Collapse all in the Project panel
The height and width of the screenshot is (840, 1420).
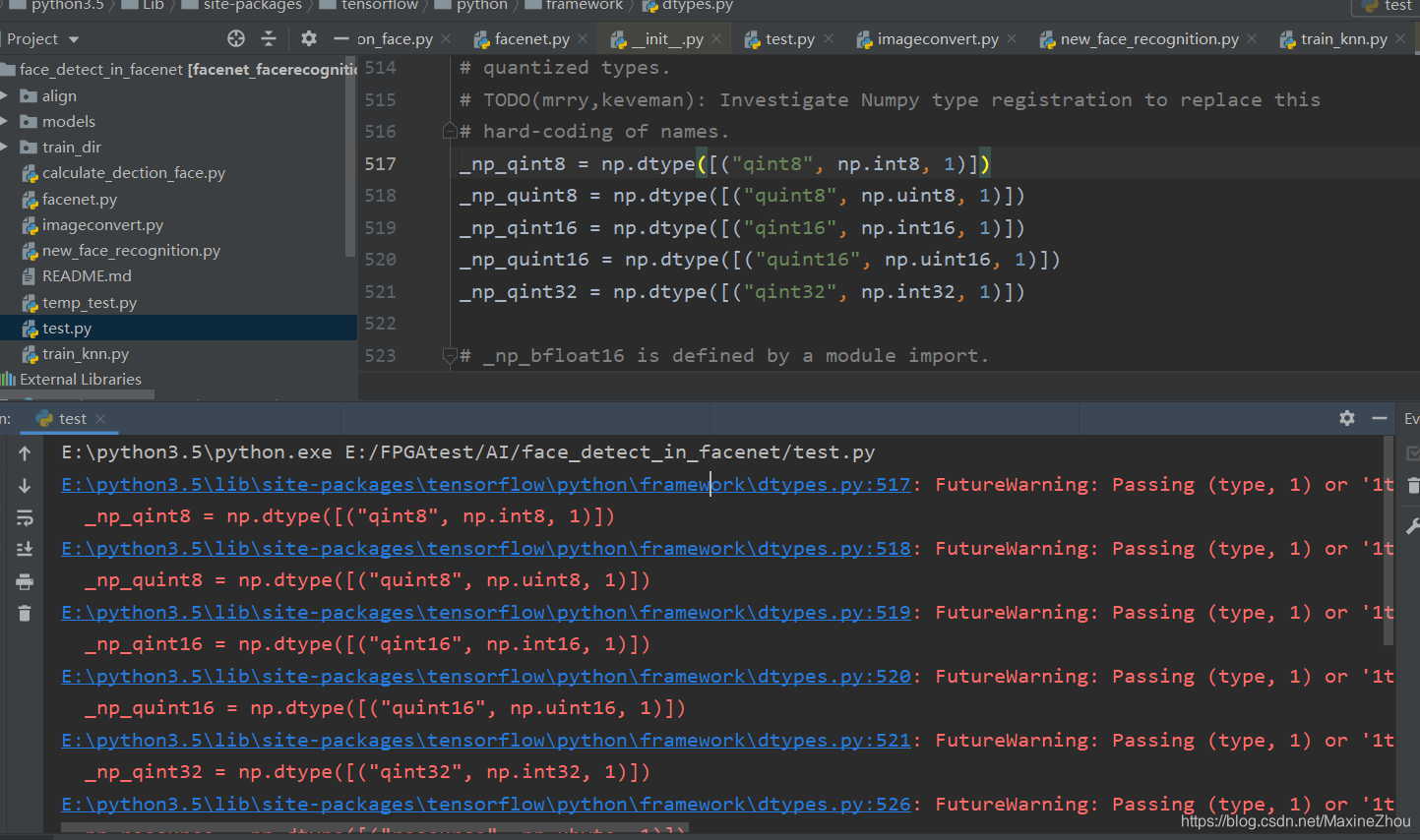[269, 38]
